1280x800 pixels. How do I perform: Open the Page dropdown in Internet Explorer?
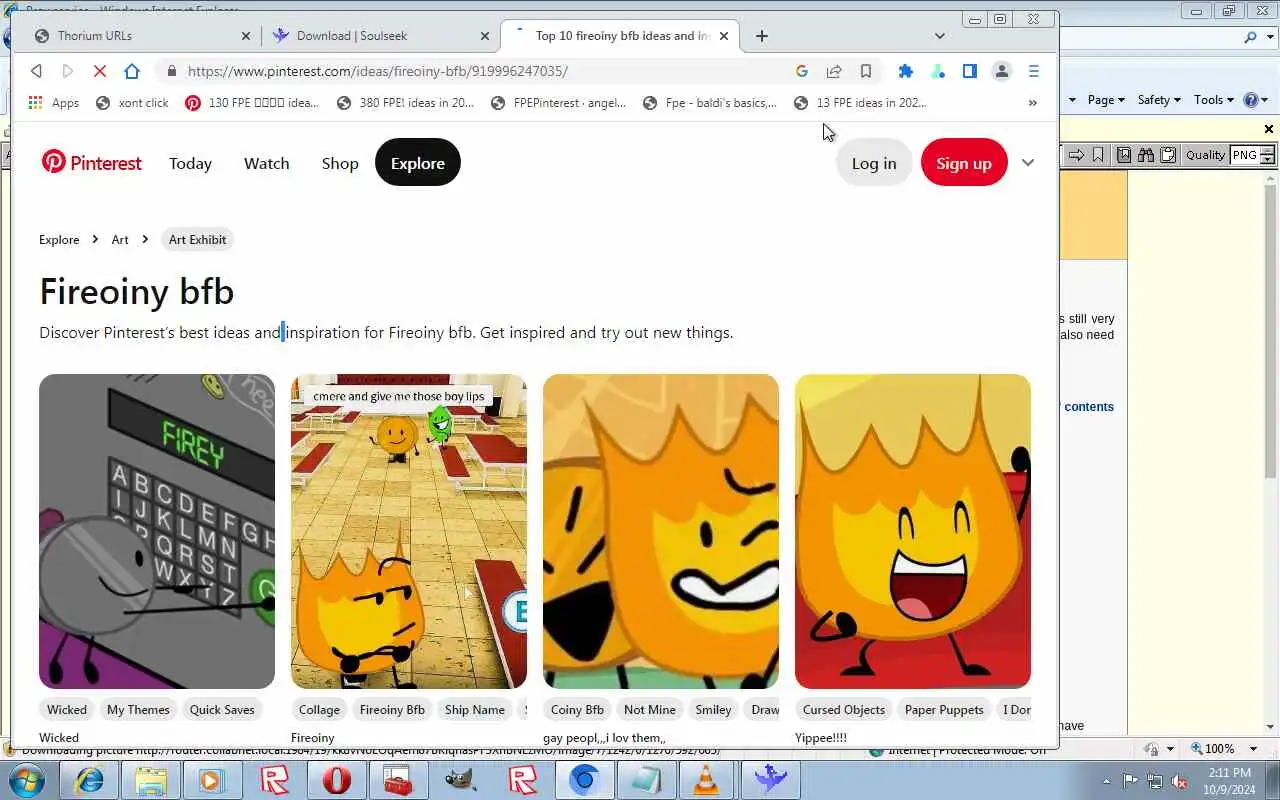pos(1106,99)
